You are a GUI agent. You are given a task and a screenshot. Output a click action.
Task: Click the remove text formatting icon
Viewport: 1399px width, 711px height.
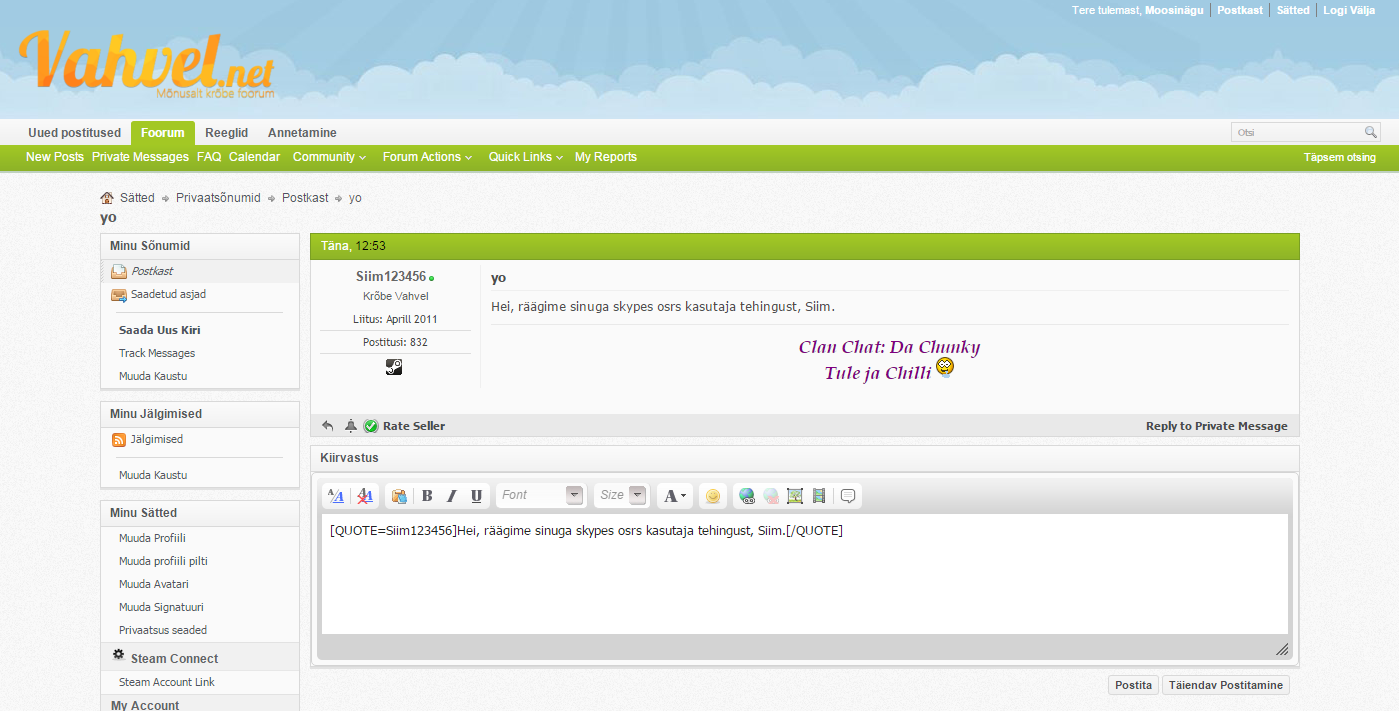click(x=365, y=496)
